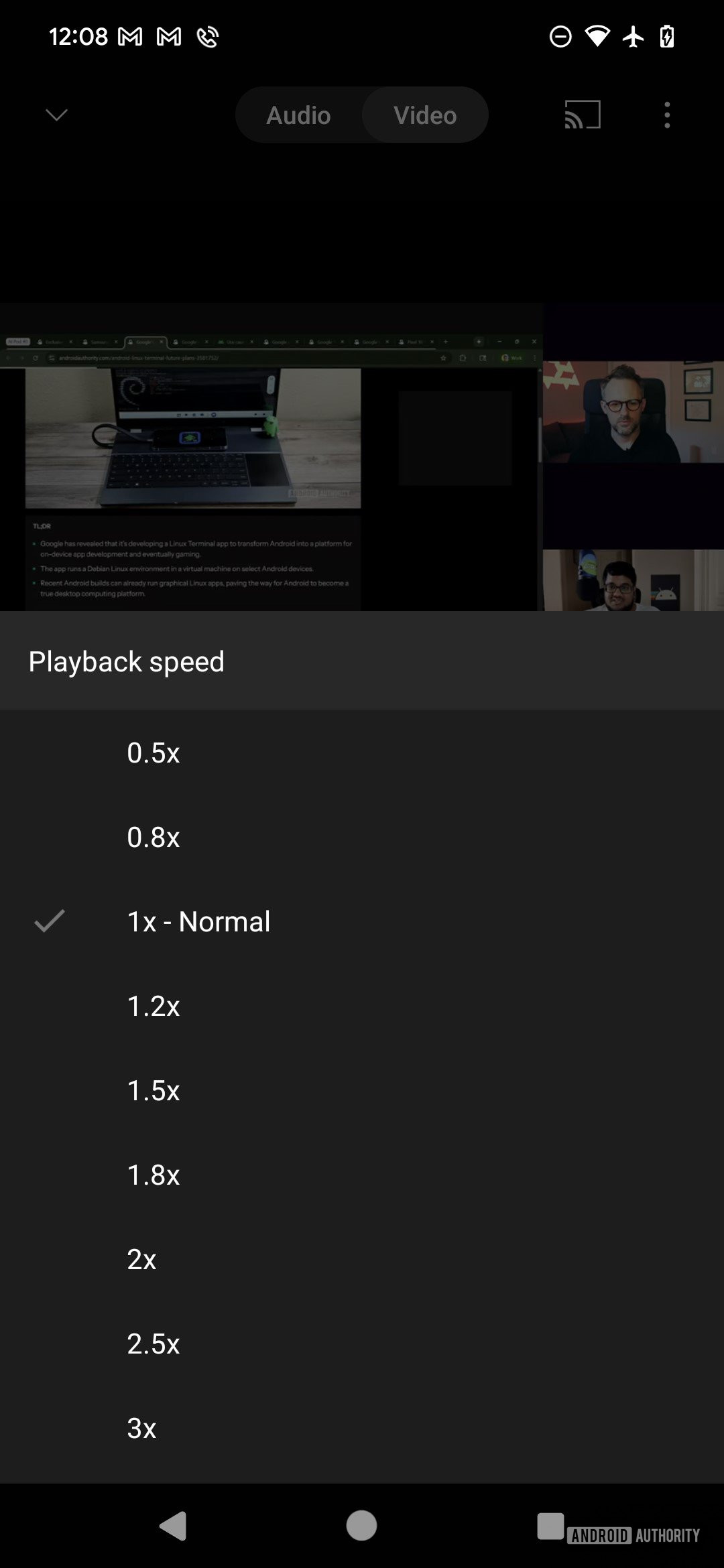
Task: Choose the 1x - Normal speed option
Action: 362,921
